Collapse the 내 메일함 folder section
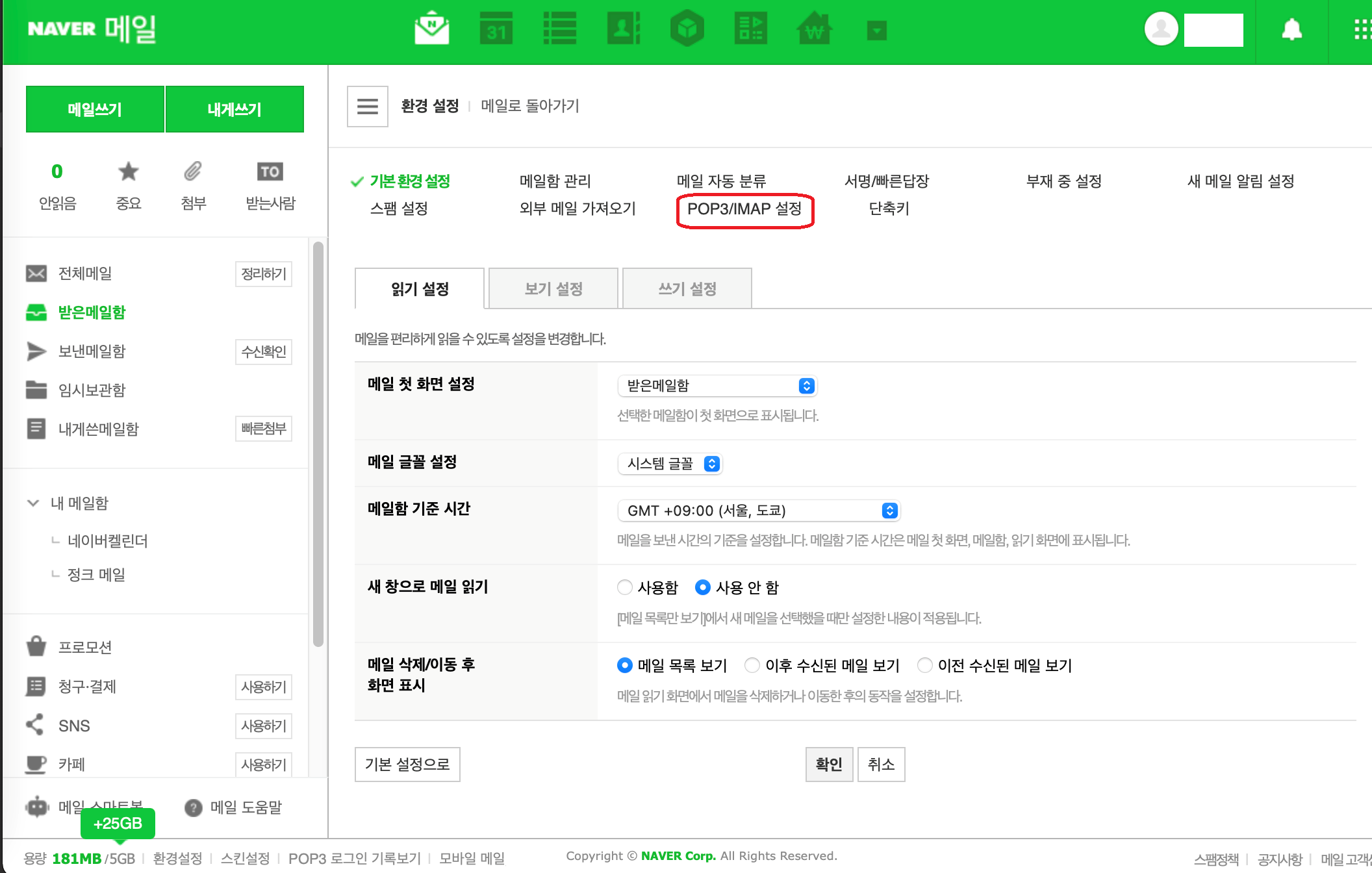The height and width of the screenshot is (873, 1372). 33,503
